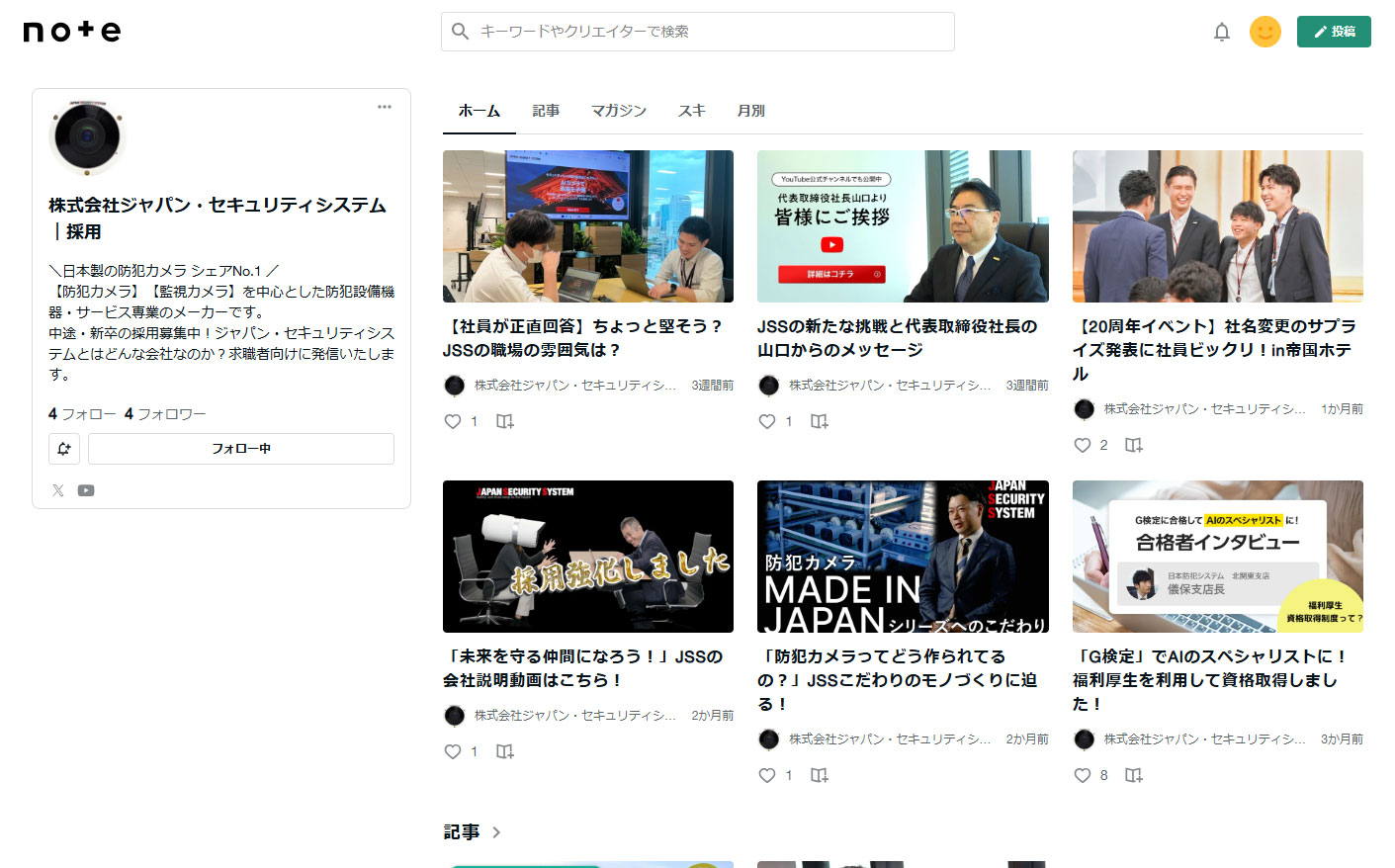Open the 【20周年イベント】 article title
Viewport: 1395px width, 868px height.
(1215, 350)
